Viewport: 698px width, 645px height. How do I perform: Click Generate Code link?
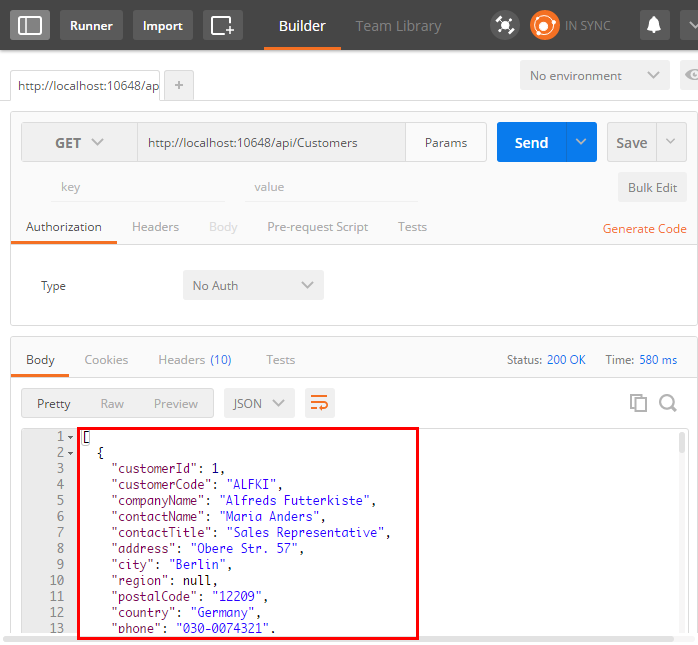tap(644, 228)
